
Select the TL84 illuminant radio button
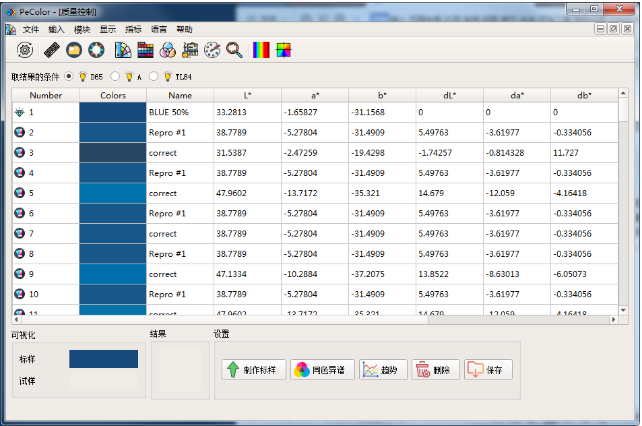(x=154, y=76)
